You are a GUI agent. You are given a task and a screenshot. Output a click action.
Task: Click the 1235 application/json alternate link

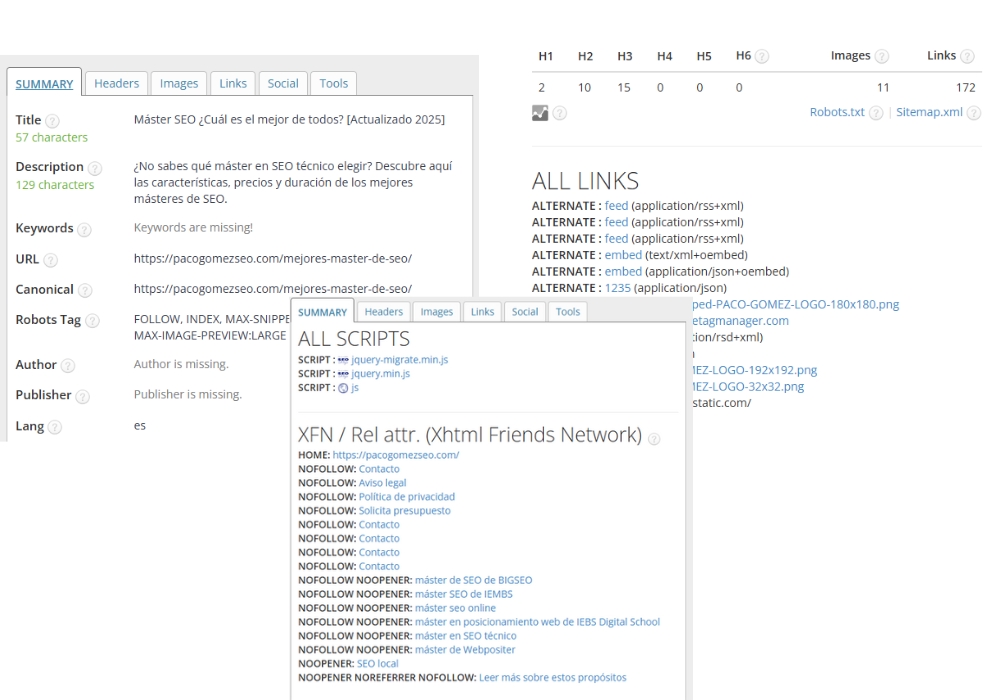pyautogui.click(x=618, y=288)
